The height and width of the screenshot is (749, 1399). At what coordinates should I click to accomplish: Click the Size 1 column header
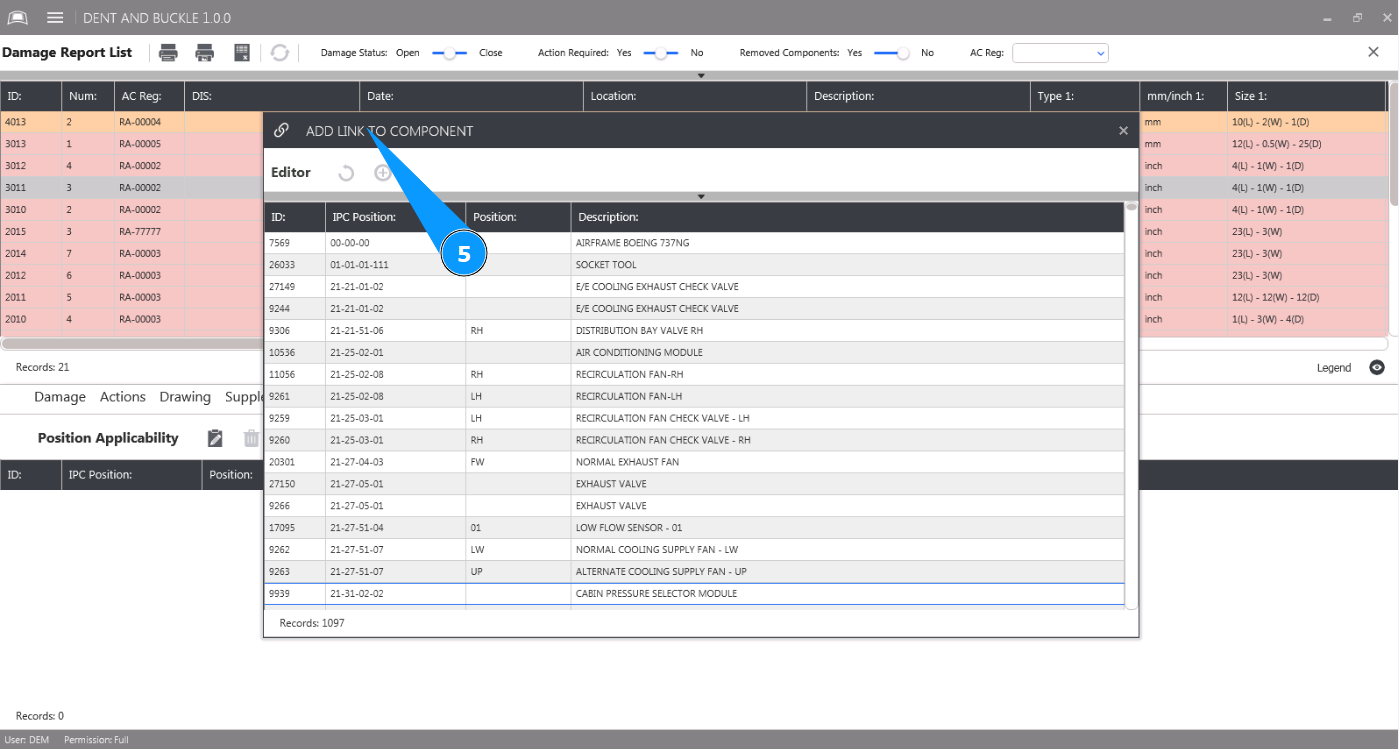[x=1307, y=96]
